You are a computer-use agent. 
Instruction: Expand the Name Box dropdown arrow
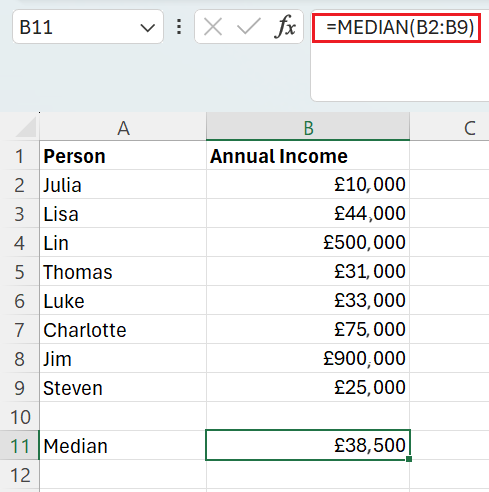[x=148, y=27]
